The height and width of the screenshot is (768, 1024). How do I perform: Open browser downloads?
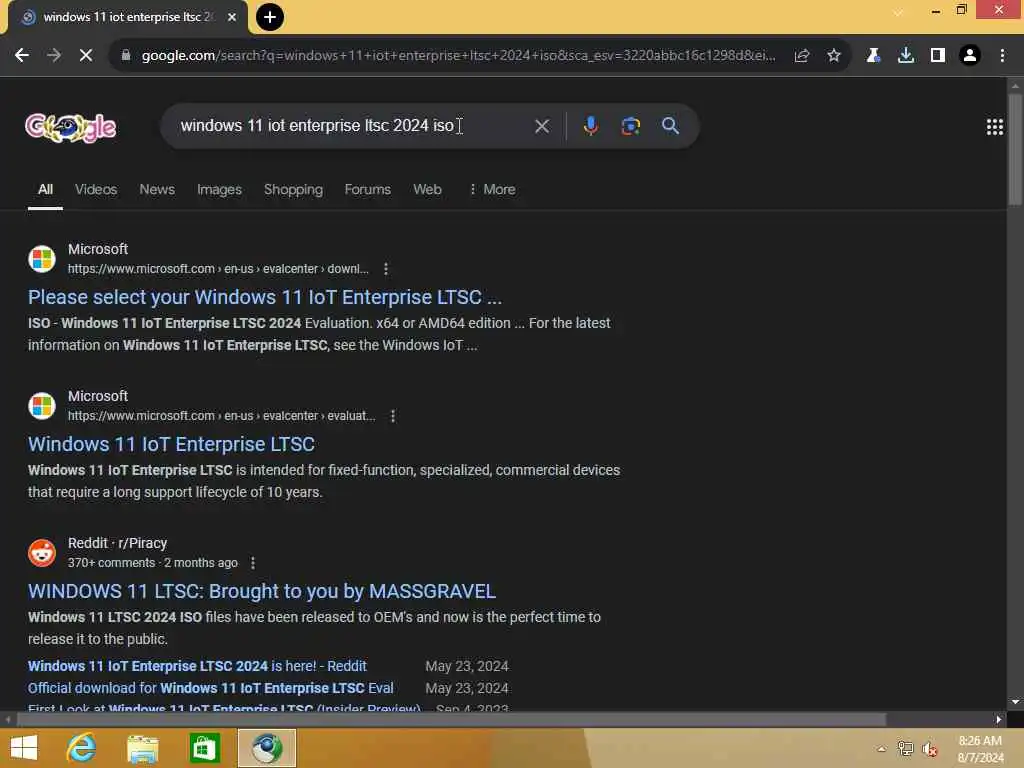coord(906,56)
